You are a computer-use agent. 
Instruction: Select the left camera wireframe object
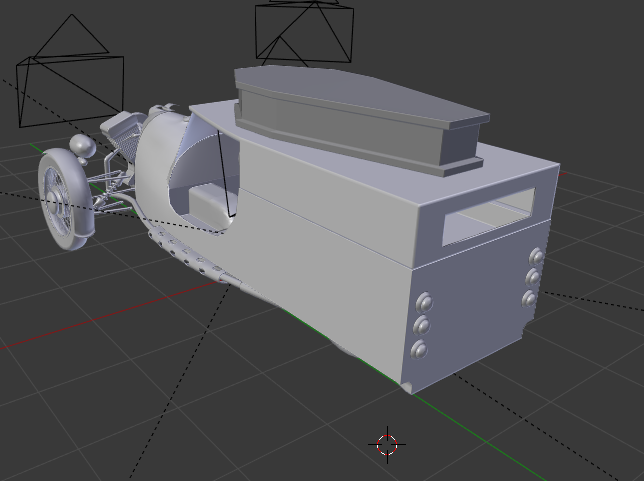70,71
